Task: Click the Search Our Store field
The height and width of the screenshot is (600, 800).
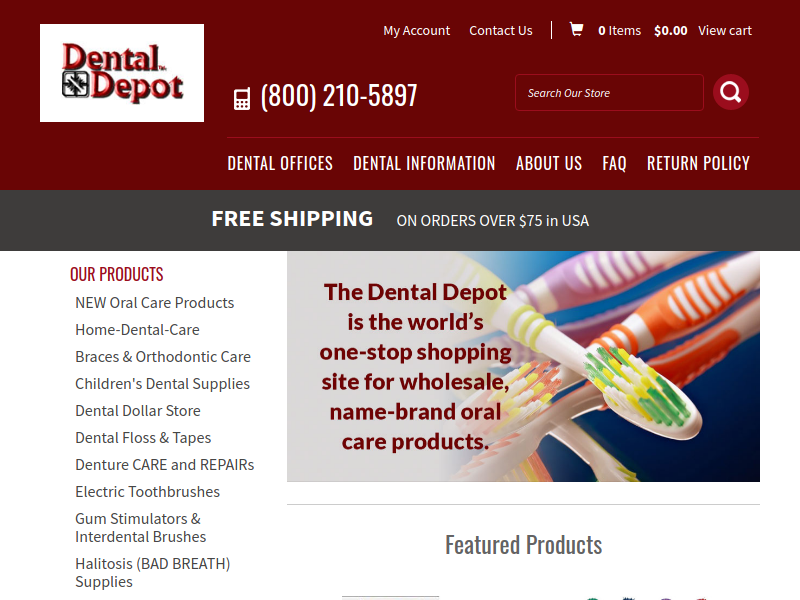Action: click(609, 92)
